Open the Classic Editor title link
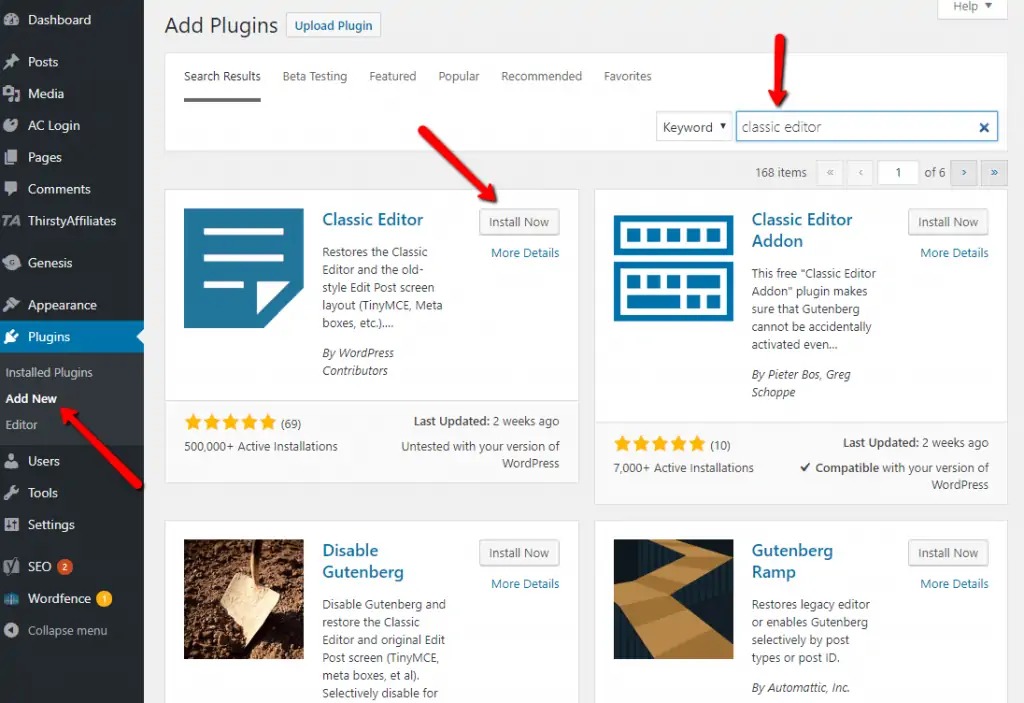 click(x=372, y=220)
